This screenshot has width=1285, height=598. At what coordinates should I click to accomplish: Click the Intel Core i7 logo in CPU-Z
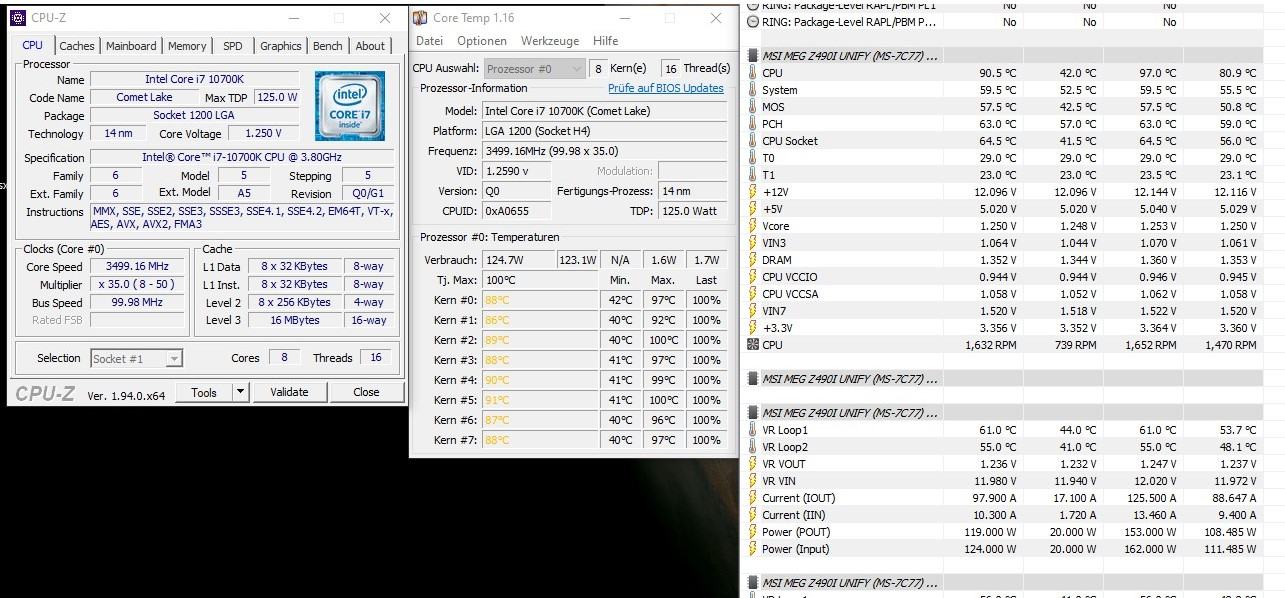(350, 105)
